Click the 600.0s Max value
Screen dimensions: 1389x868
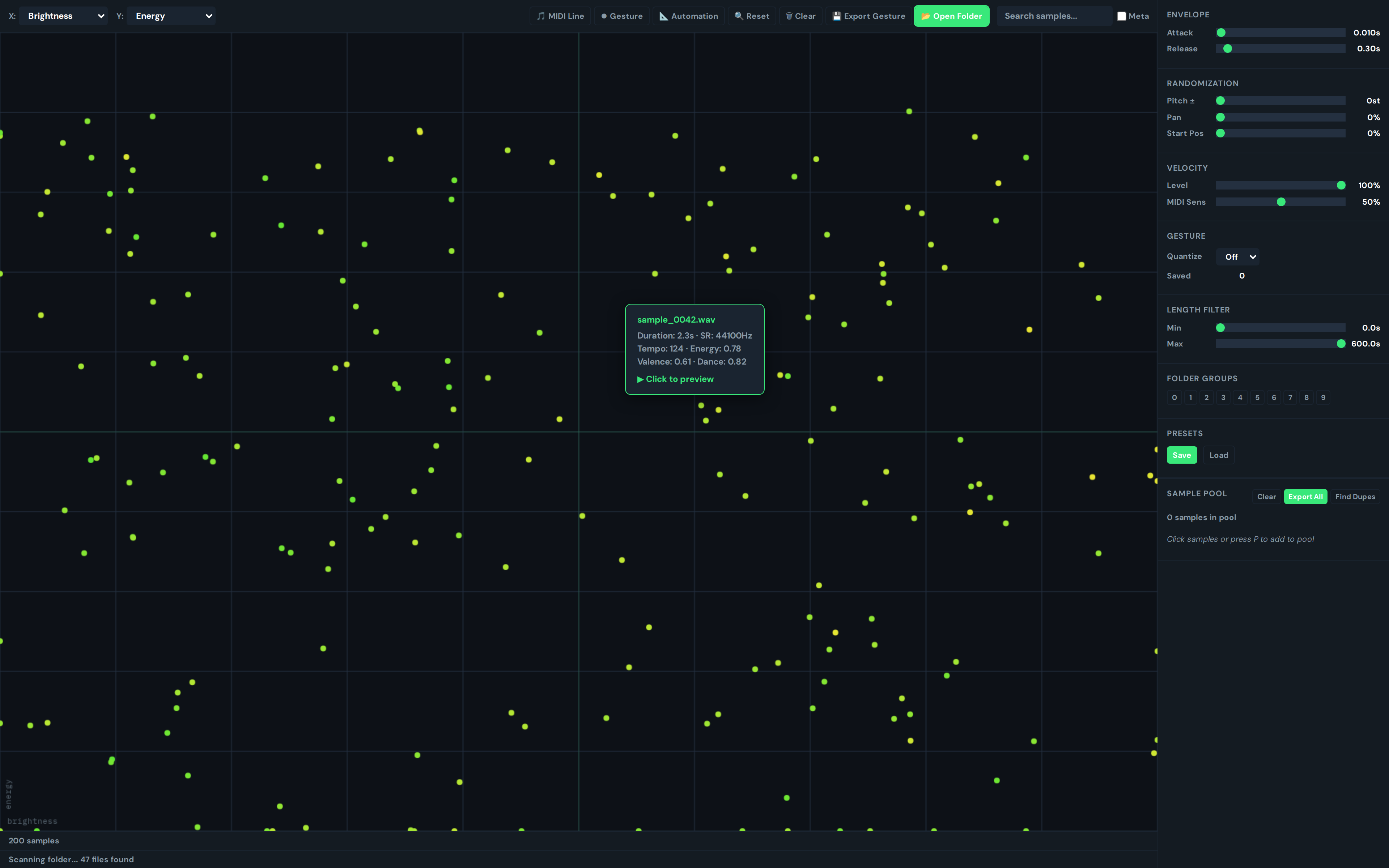1365,344
